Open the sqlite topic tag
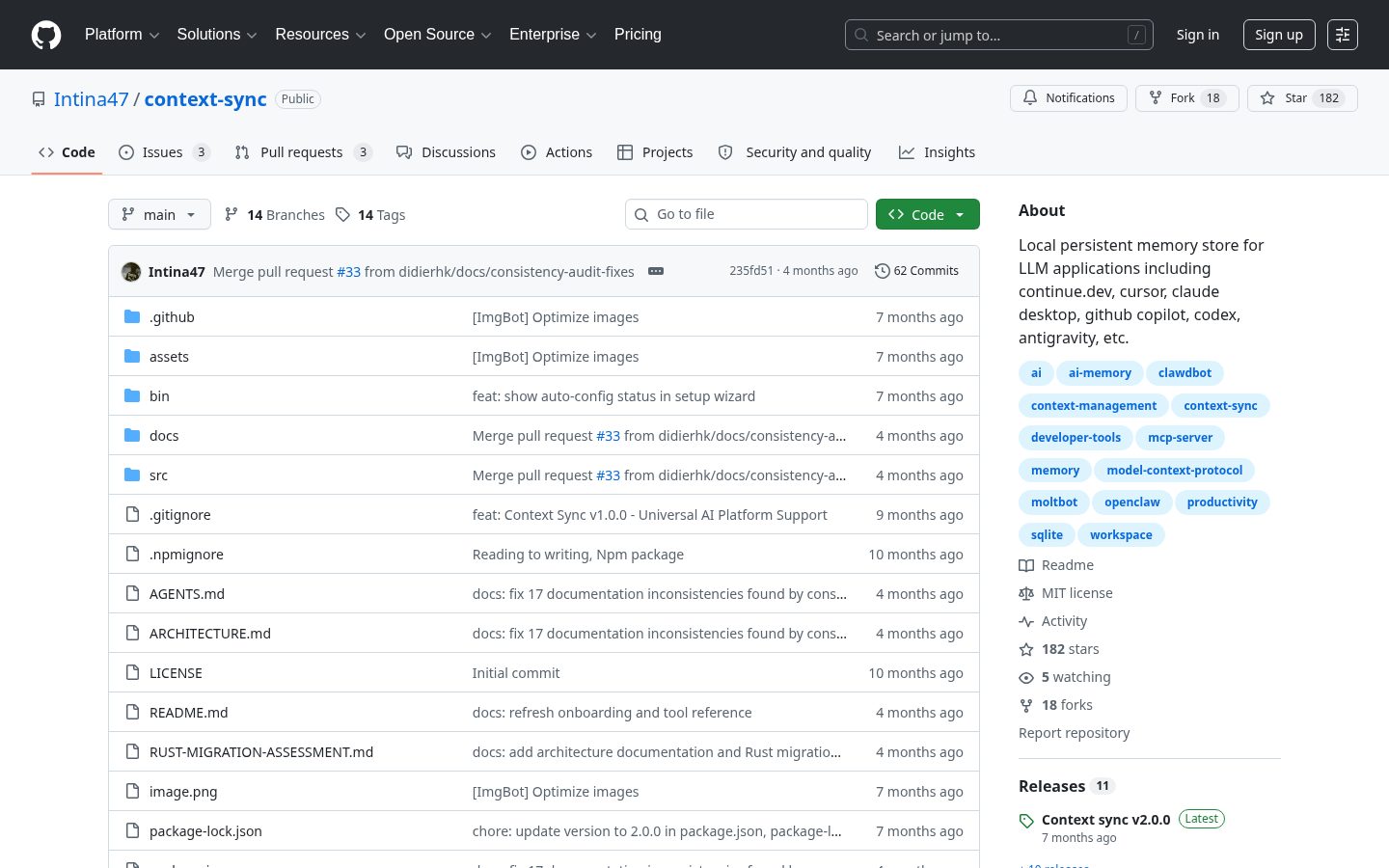 click(x=1047, y=535)
